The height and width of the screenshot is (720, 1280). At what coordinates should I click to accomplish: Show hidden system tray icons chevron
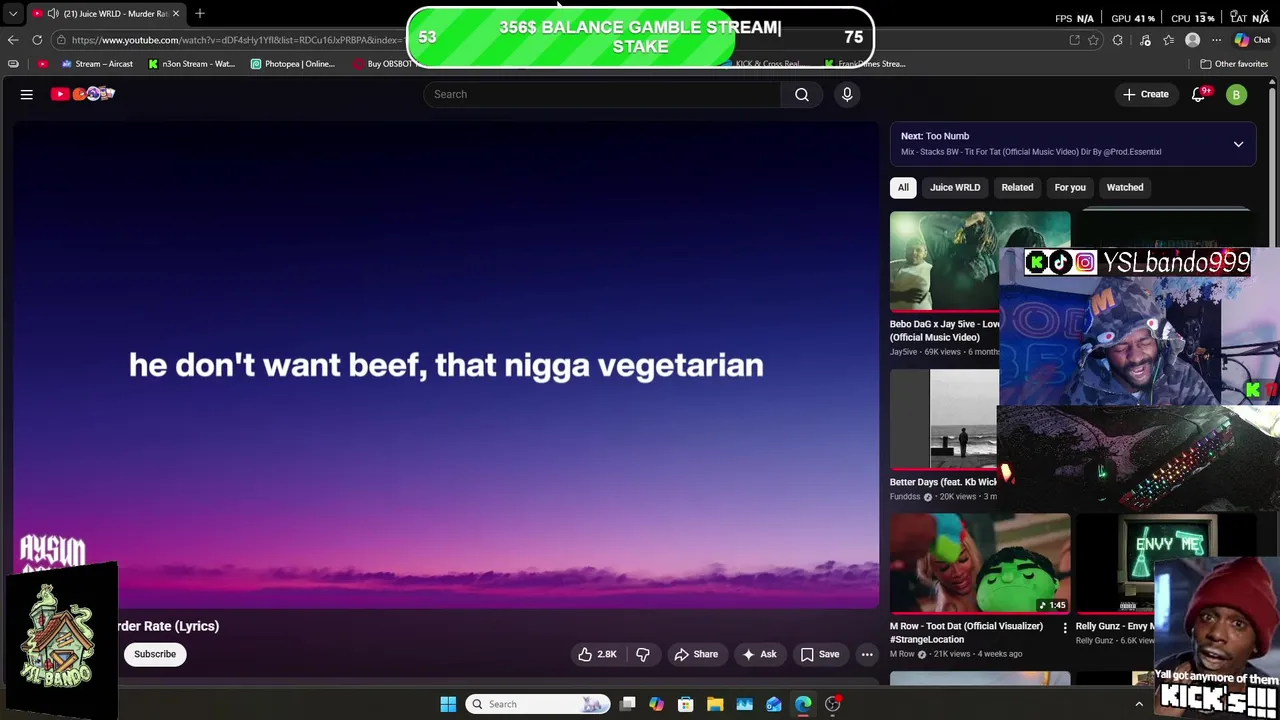point(1139,704)
